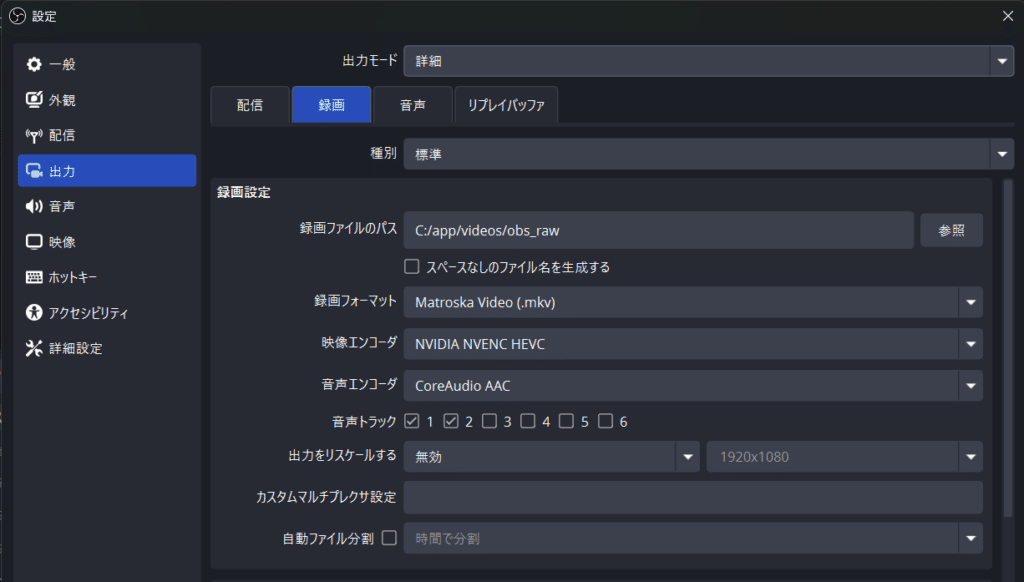This screenshot has width=1024, height=582.
Task: Click the 録画ファイルのパス input field
Action: (658, 230)
